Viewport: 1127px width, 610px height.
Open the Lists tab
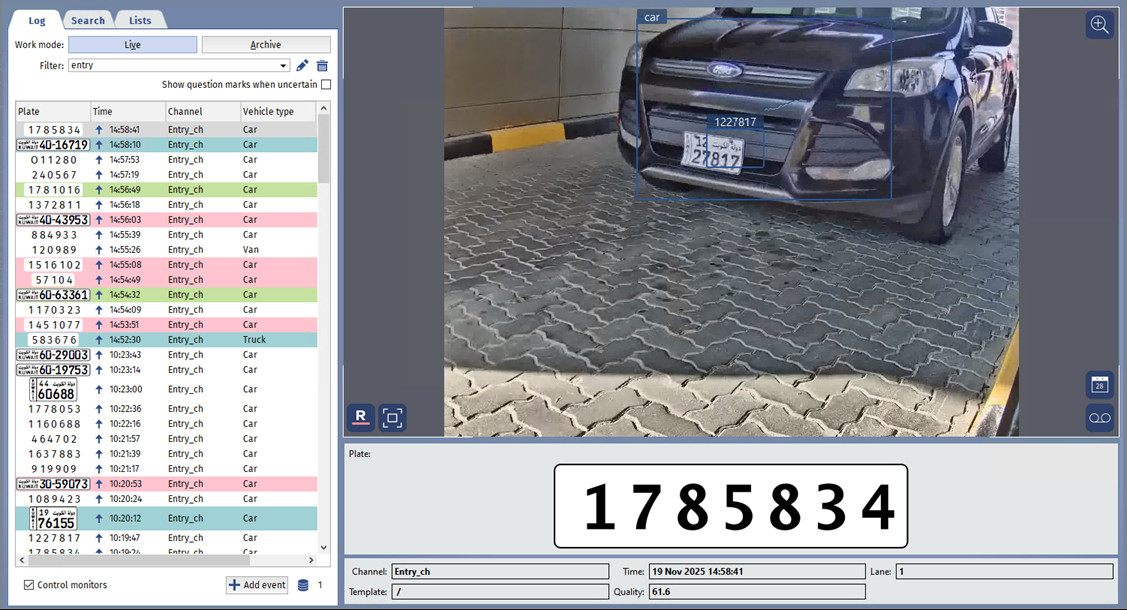pyautogui.click(x=140, y=20)
